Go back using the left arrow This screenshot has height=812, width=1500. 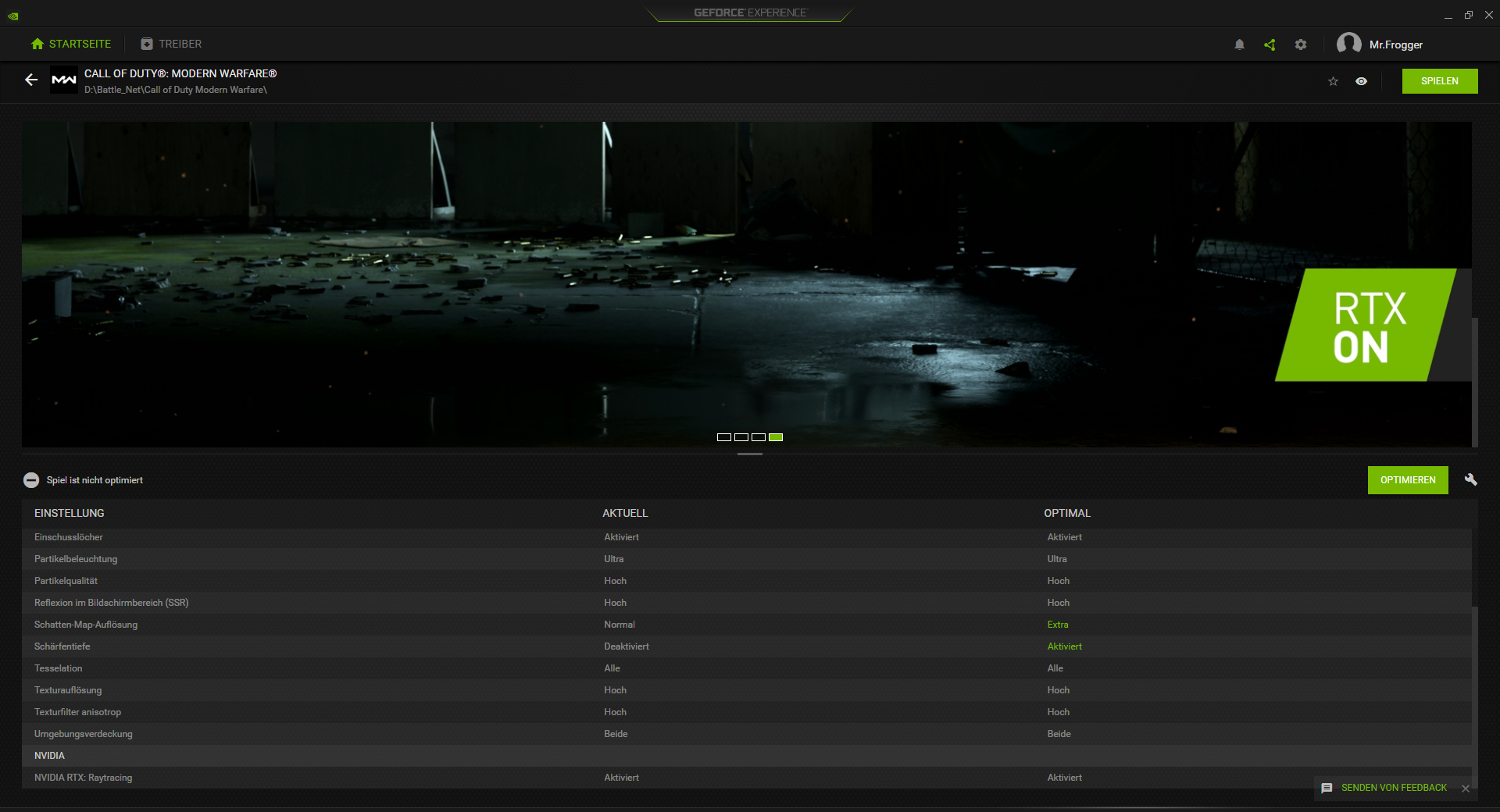[x=31, y=80]
